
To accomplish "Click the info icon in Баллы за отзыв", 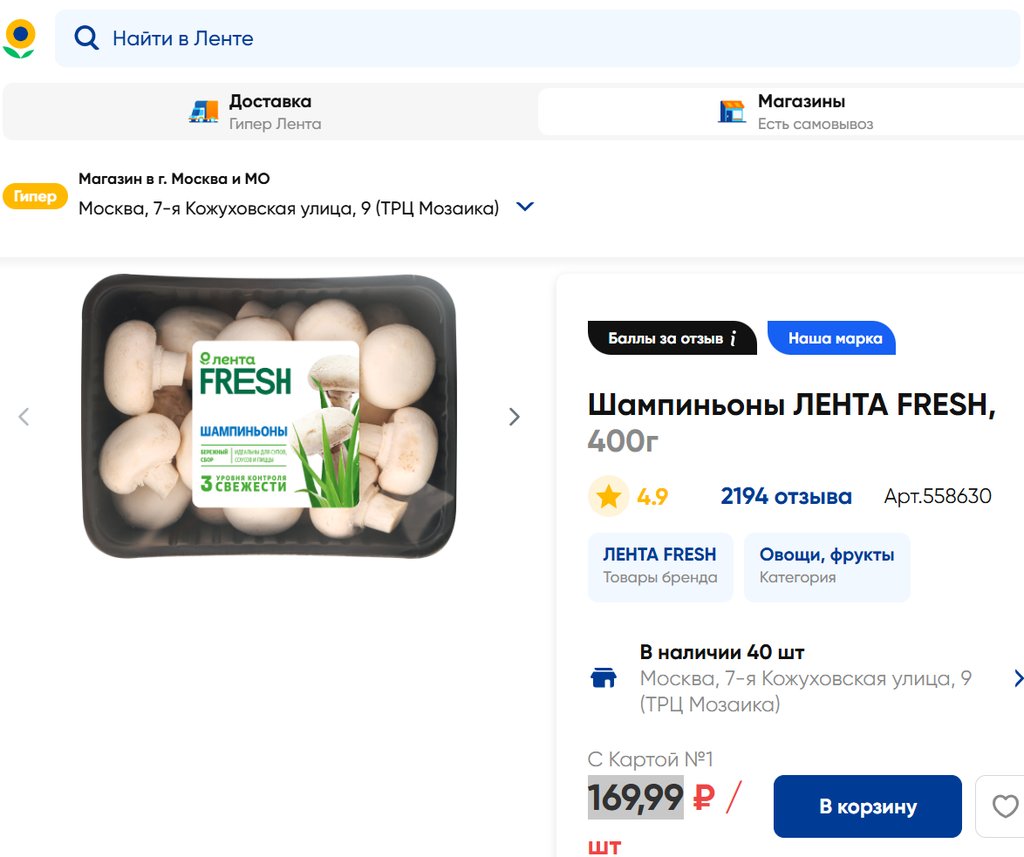I will tap(733, 338).
